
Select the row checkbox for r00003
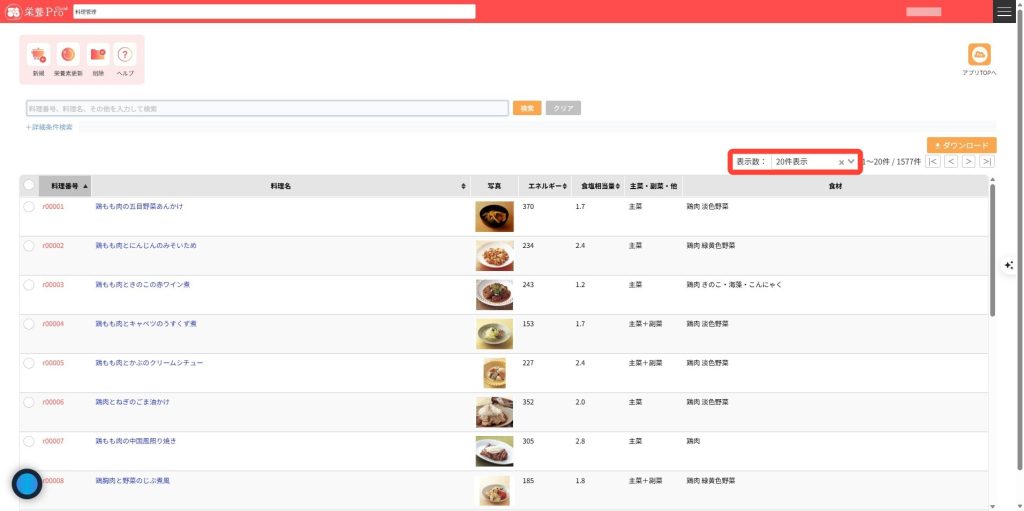click(29, 285)
